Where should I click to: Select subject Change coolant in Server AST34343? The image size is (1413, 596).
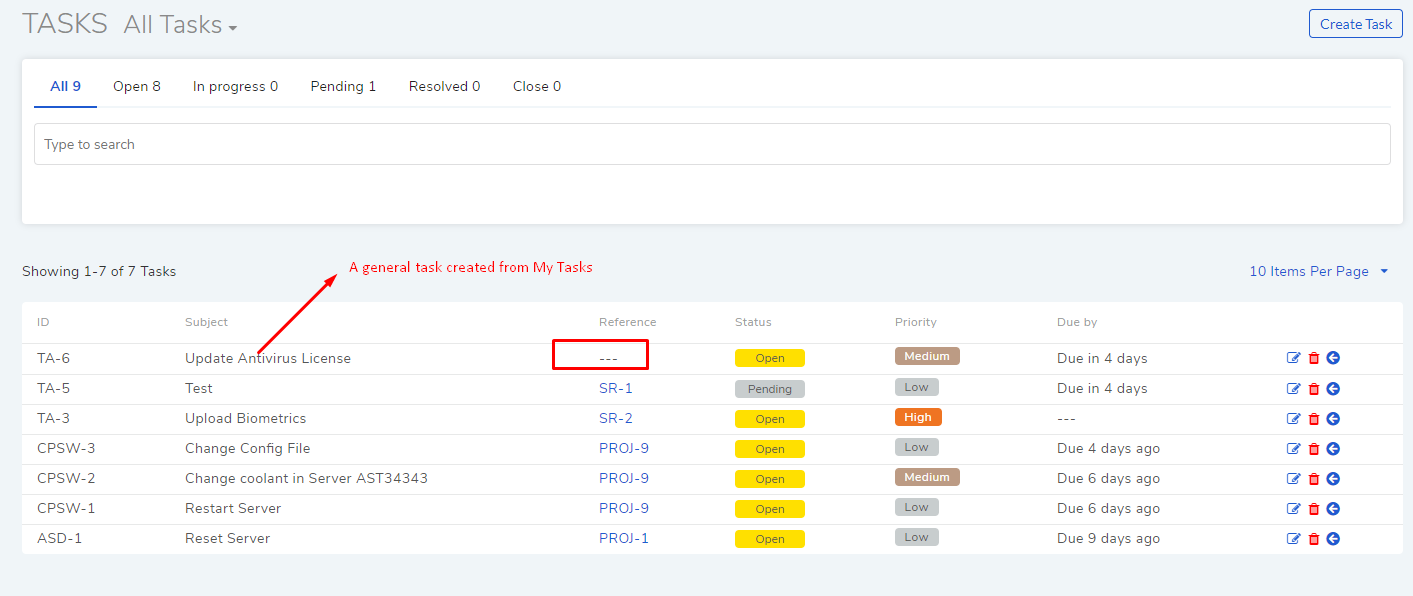[306, 478]
